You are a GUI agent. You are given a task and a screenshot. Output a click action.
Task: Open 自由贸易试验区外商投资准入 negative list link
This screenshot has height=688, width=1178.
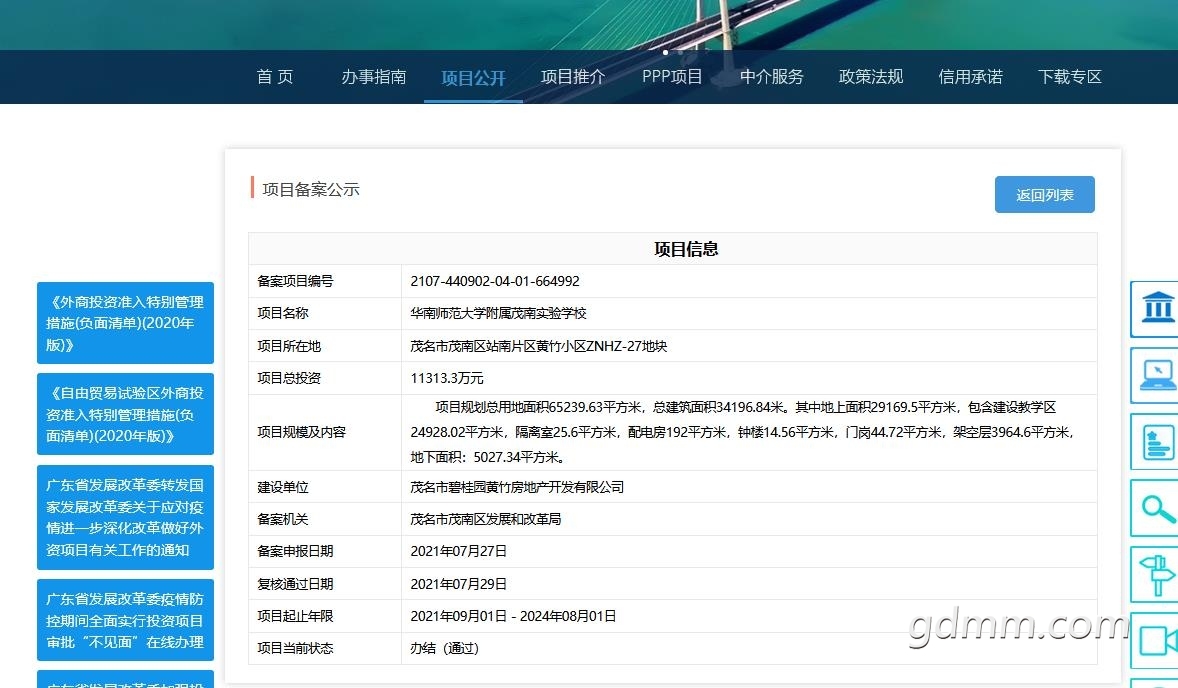125,414
